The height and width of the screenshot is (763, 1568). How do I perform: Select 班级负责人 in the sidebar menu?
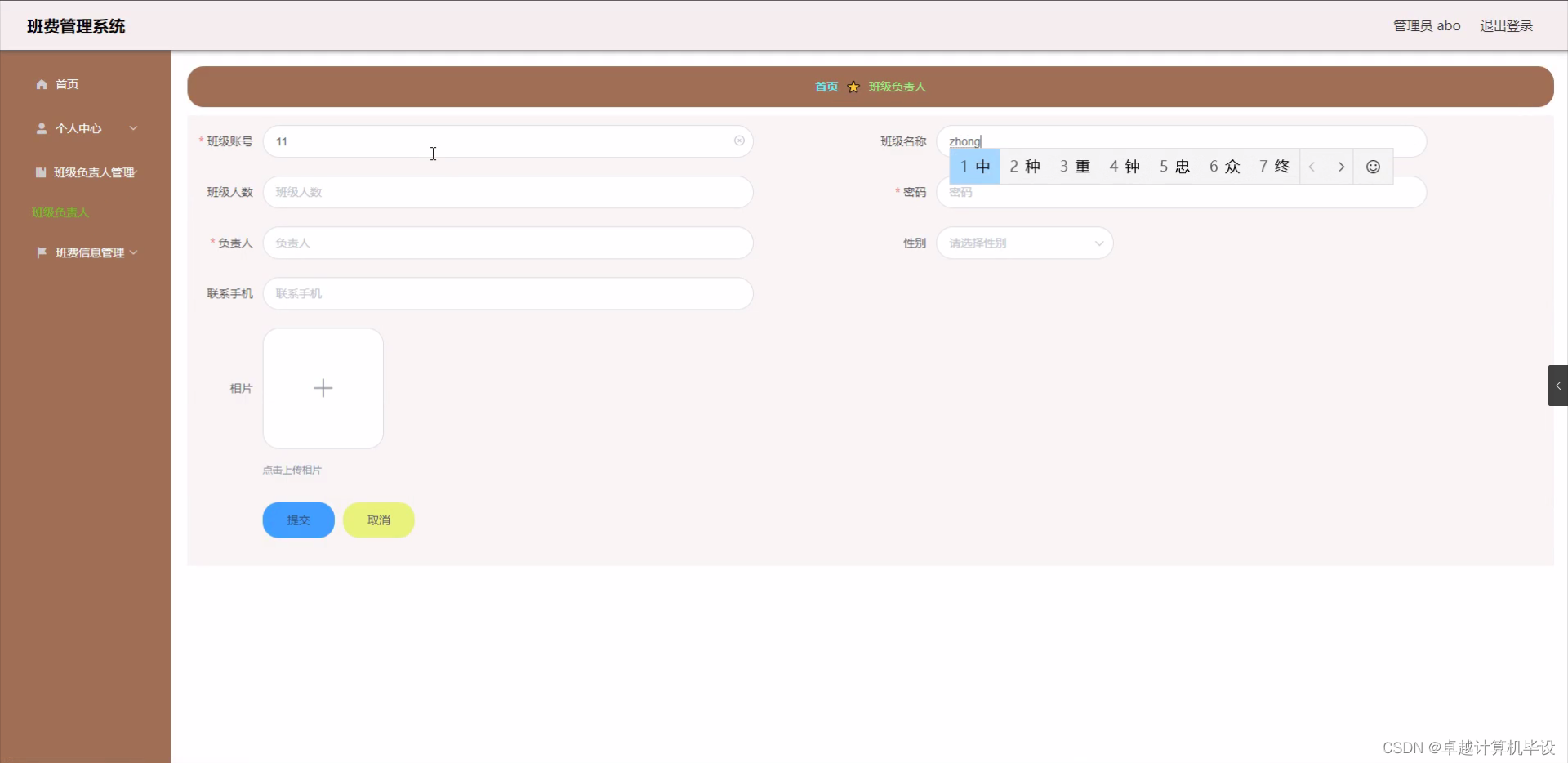59,212
